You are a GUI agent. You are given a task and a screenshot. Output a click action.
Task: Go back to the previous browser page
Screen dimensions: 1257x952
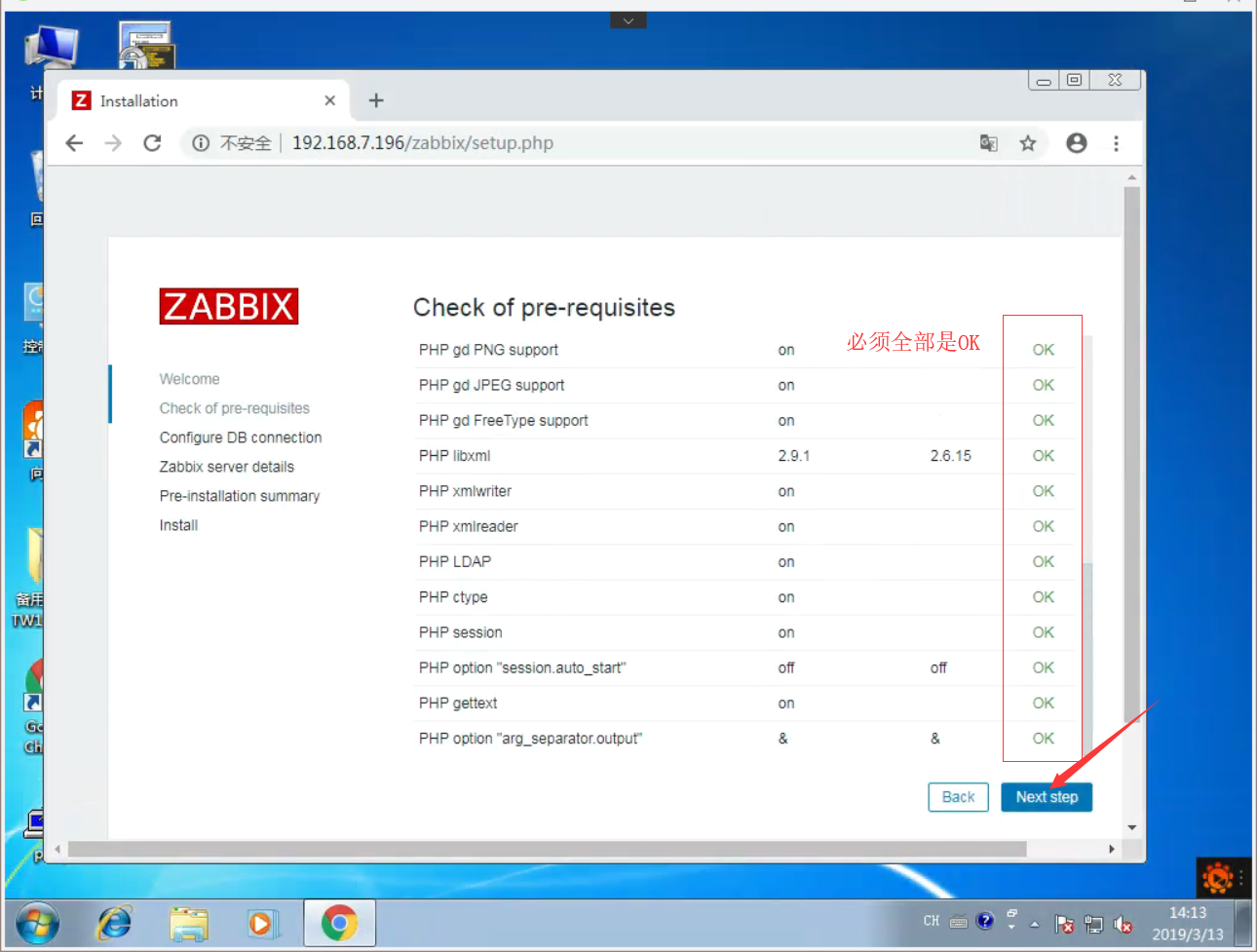click(74, 143)
